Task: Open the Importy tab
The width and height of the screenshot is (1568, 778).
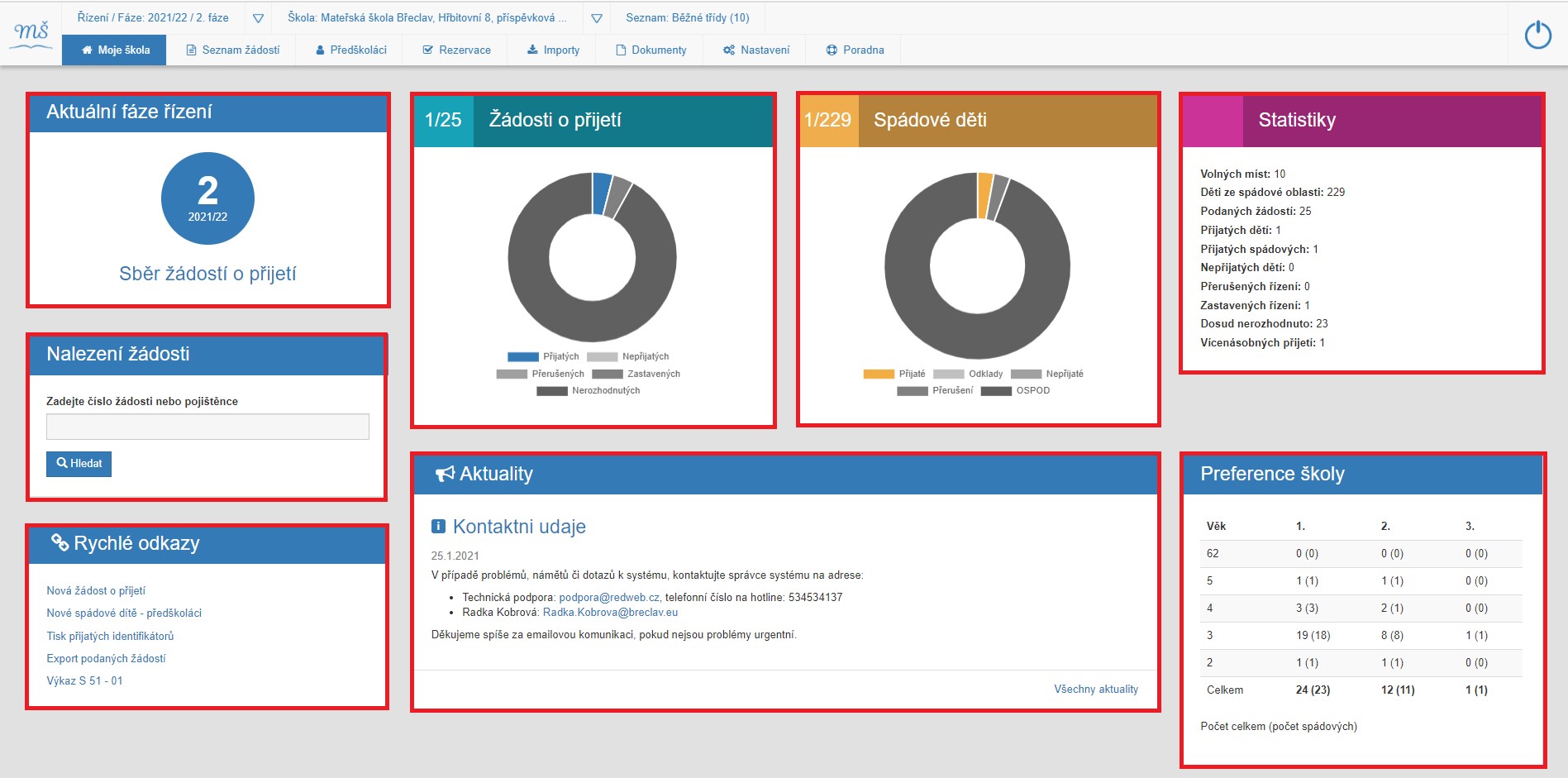Action: click(553, 50)
